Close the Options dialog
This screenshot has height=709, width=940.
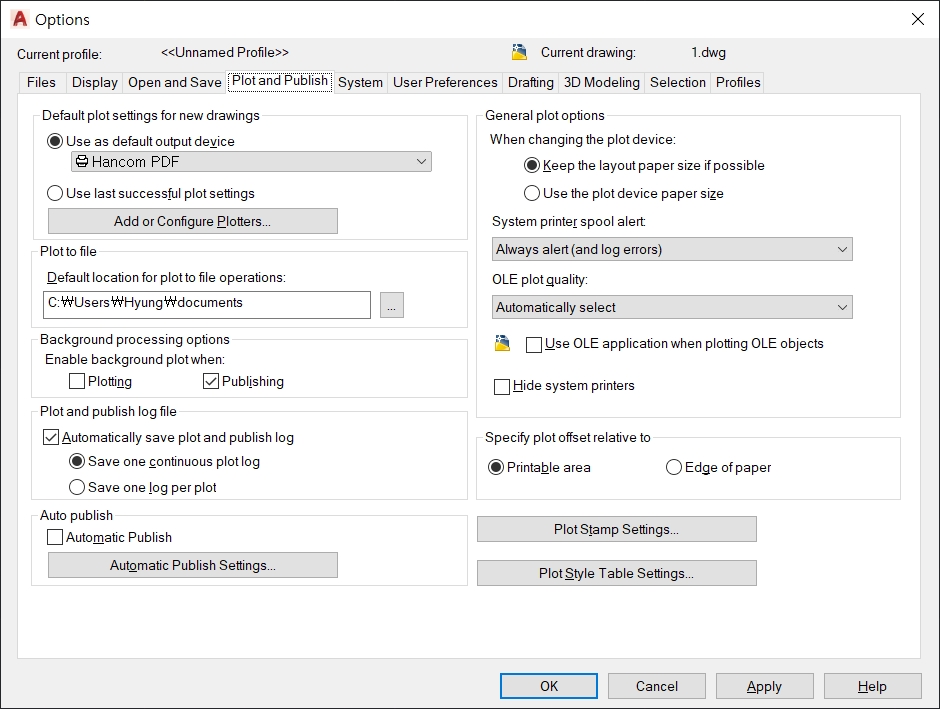pos(917,19)
